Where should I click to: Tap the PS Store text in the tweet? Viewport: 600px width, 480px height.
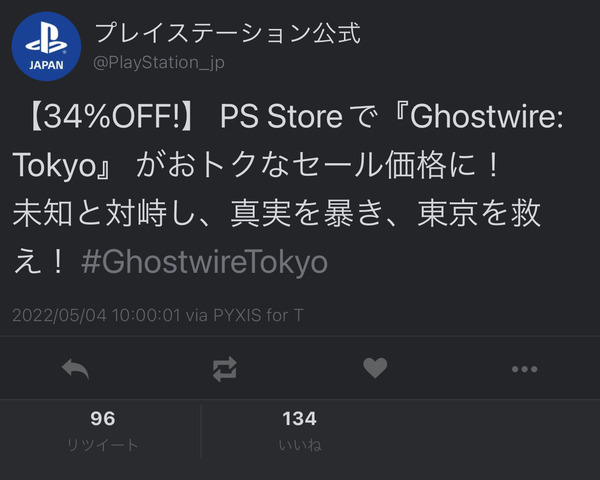[281, 116]
